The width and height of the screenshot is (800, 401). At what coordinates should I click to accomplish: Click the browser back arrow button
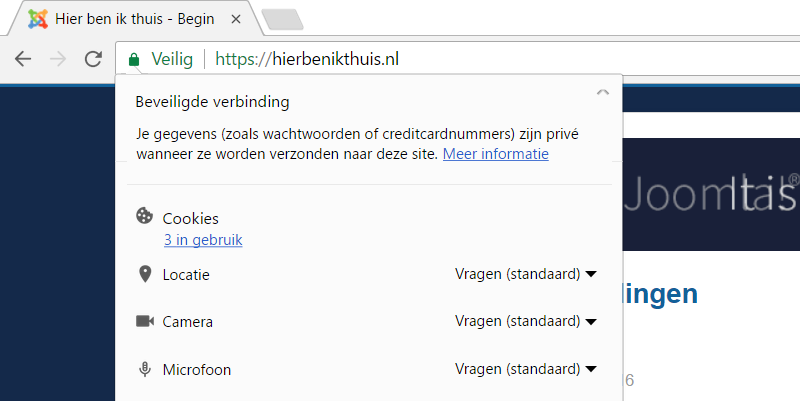coord(23,59)
